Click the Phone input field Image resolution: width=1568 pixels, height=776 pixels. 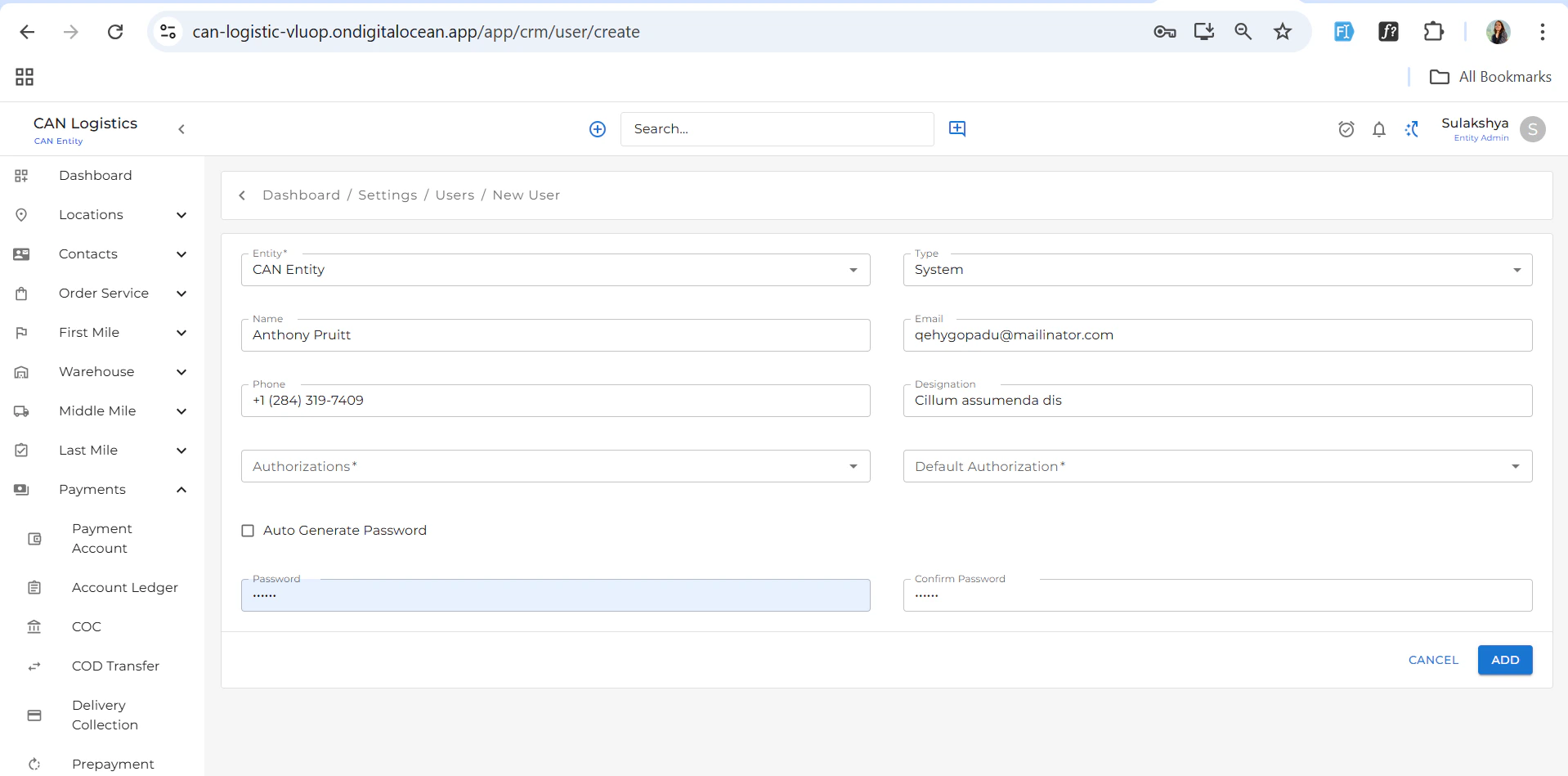coord(556,401)
